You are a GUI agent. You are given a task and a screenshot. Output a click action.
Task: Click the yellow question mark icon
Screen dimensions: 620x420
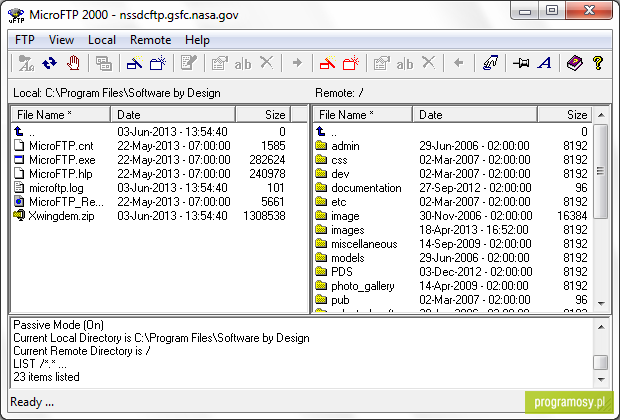coord(598,63)
